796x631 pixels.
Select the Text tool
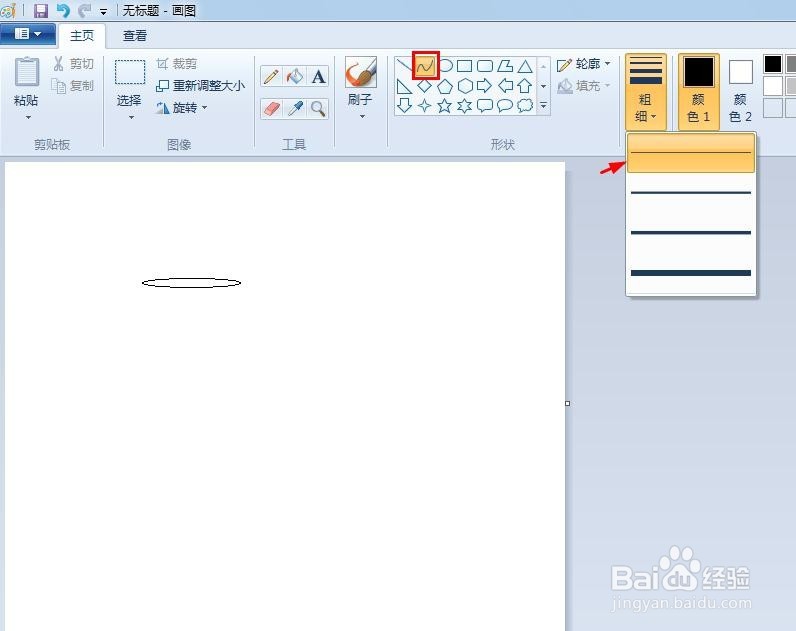point(318,76)
